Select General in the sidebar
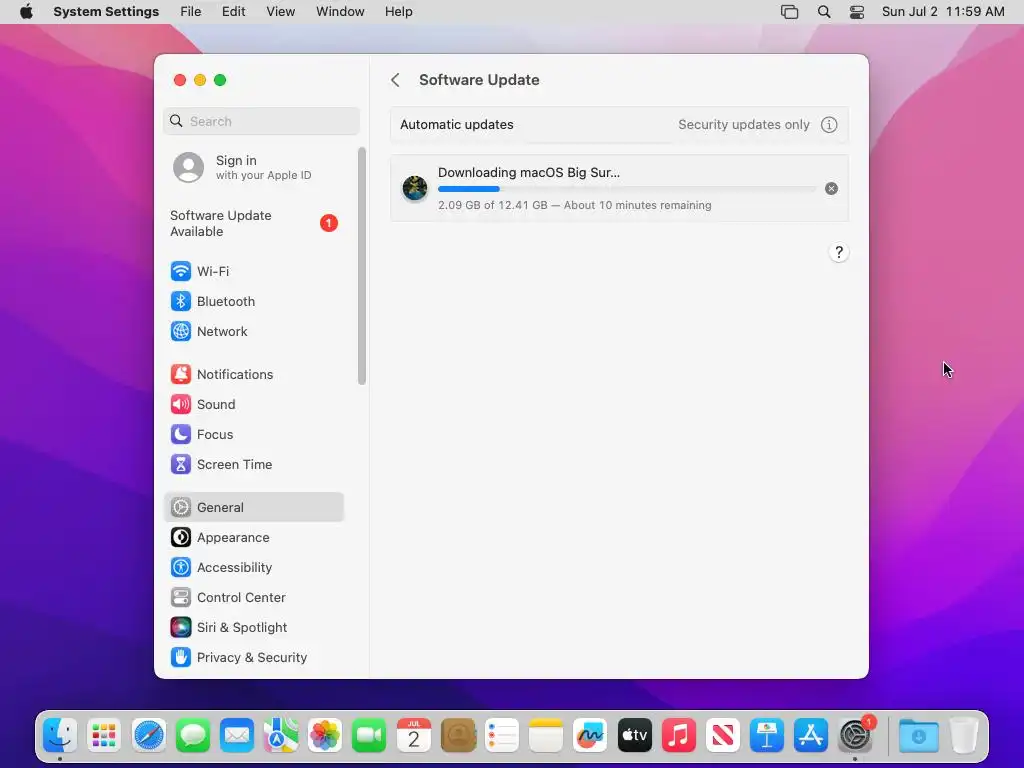Image resolution: width=1024 pixels, height=768 pixels. pos(253,507)
